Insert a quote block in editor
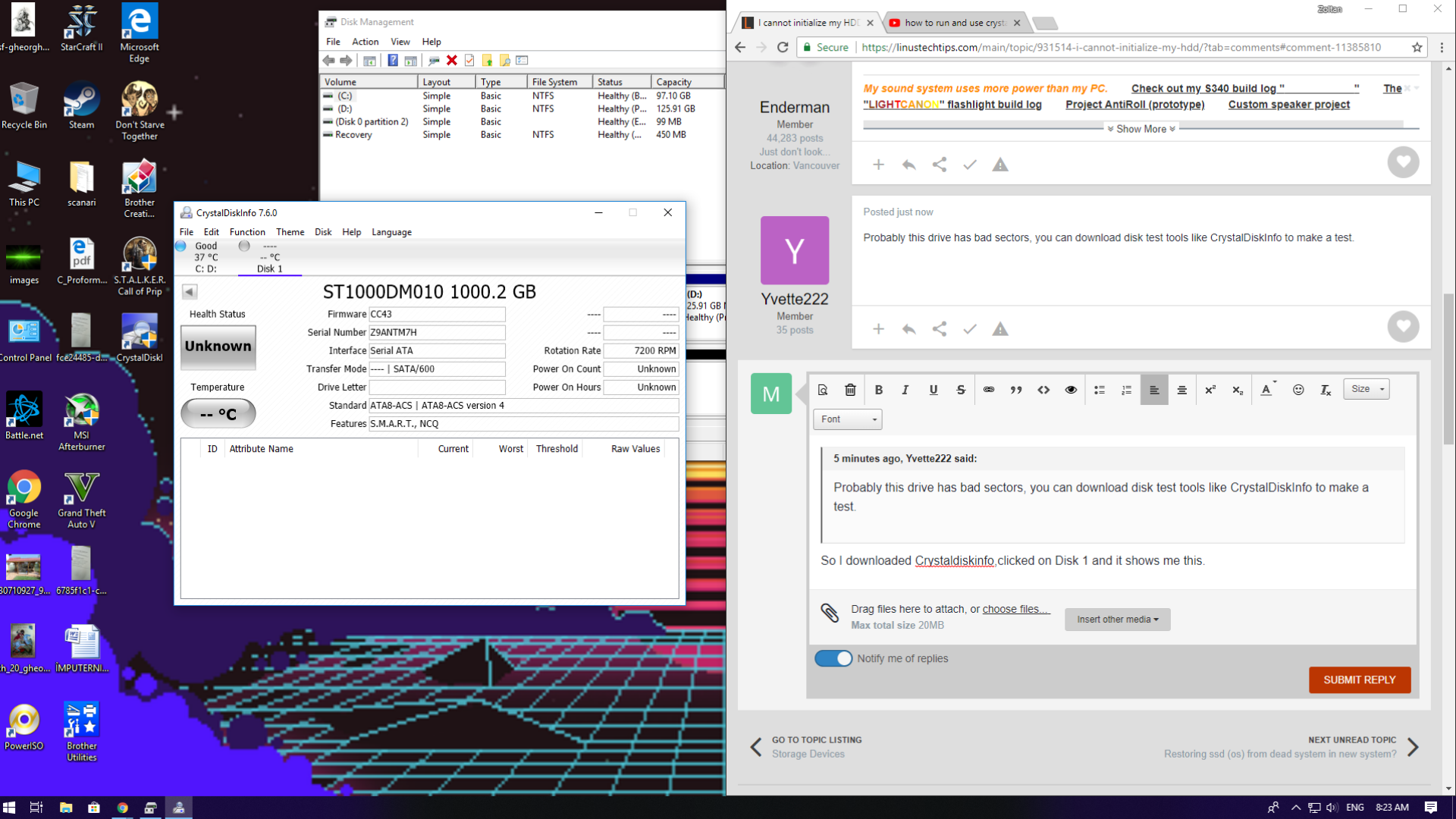The width and height of the screenshot is (1456, 819). tap(1016, 390)
